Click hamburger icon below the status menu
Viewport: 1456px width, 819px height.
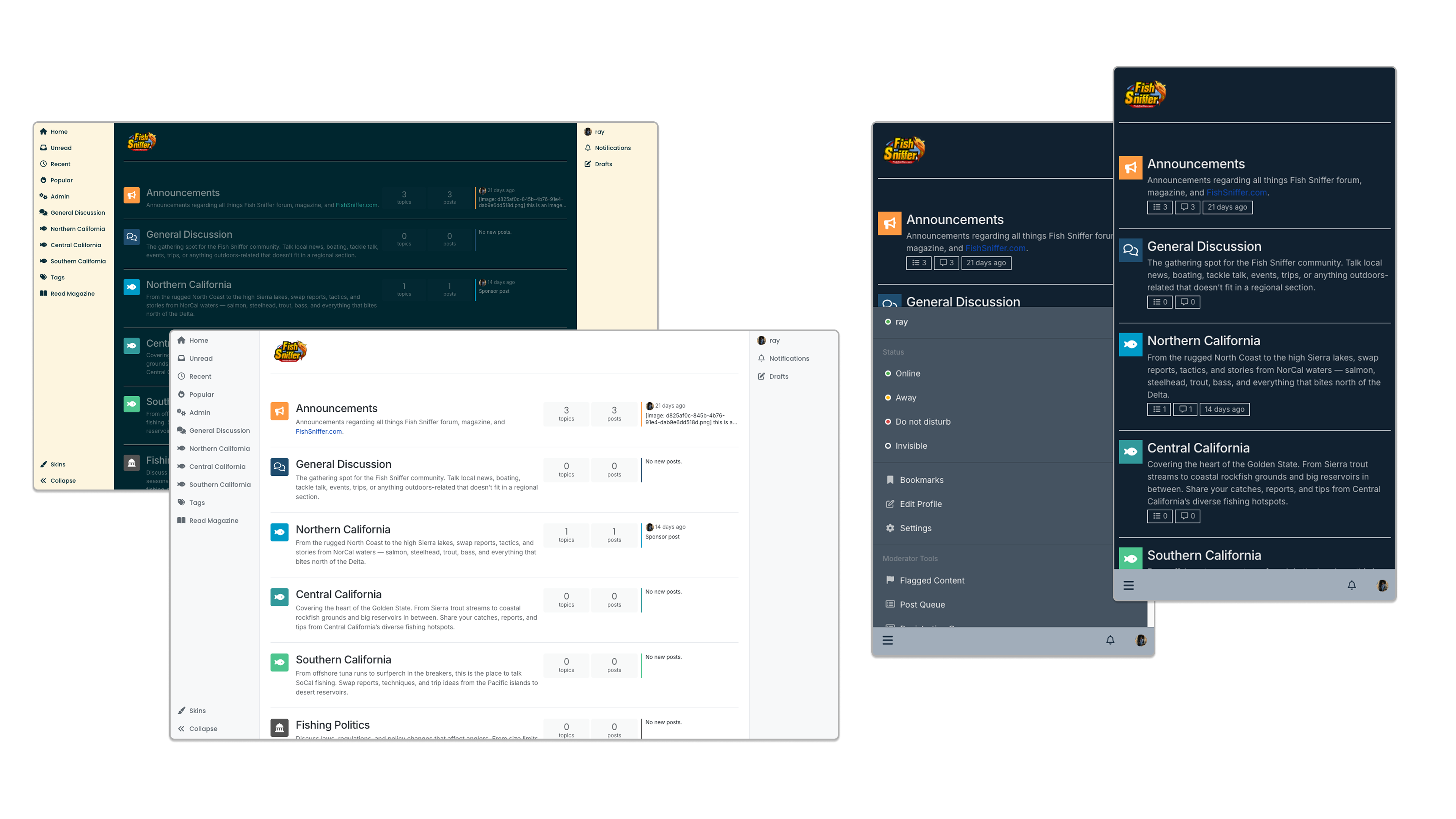(887, 640)
